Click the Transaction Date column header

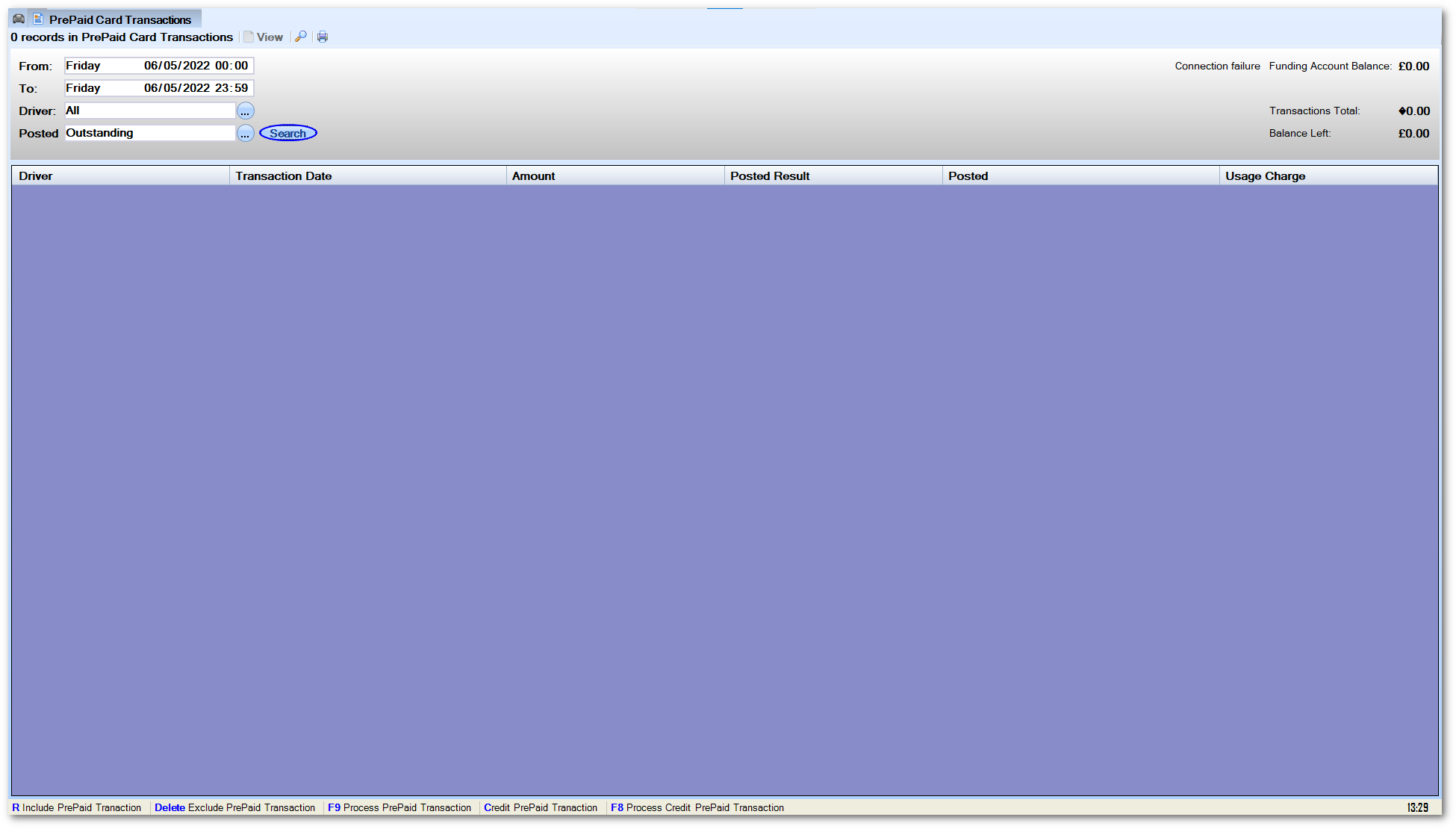click(x=365, y=176)
